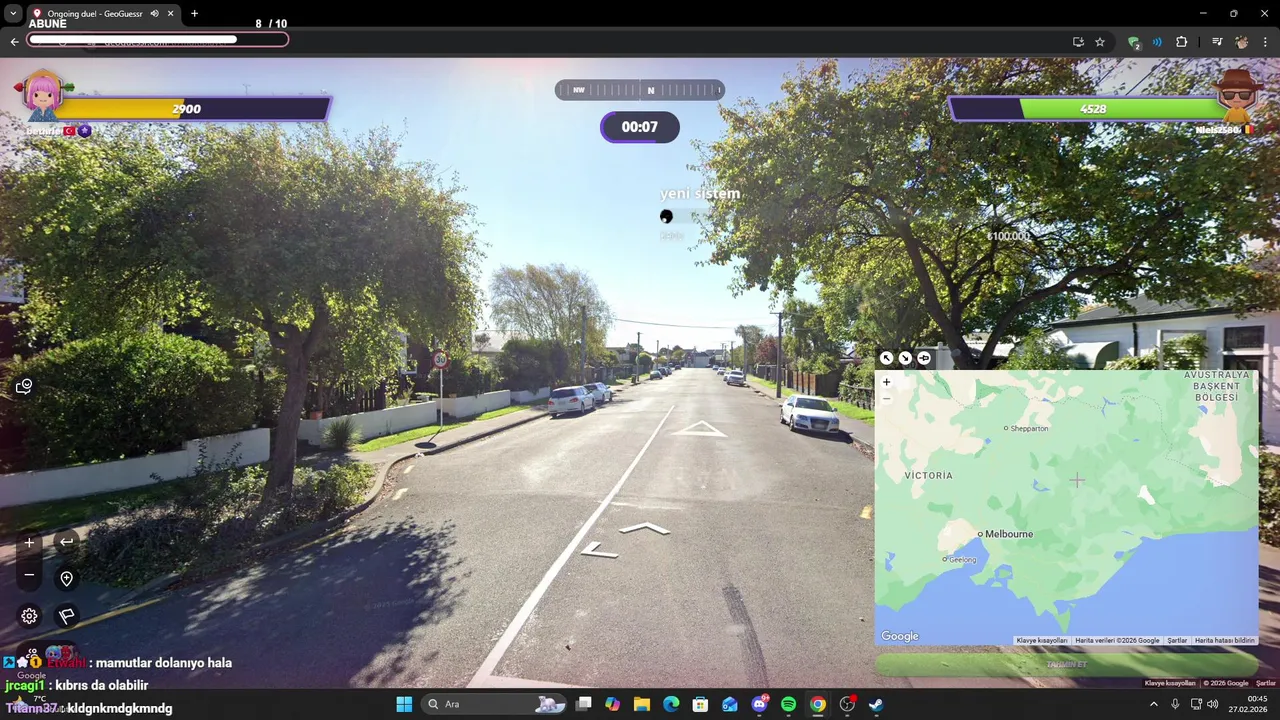Image resolution: width=1280 pixels, height=720 pixels.
Task: Open Harita hatası bildirin link
Action: 1224,640
